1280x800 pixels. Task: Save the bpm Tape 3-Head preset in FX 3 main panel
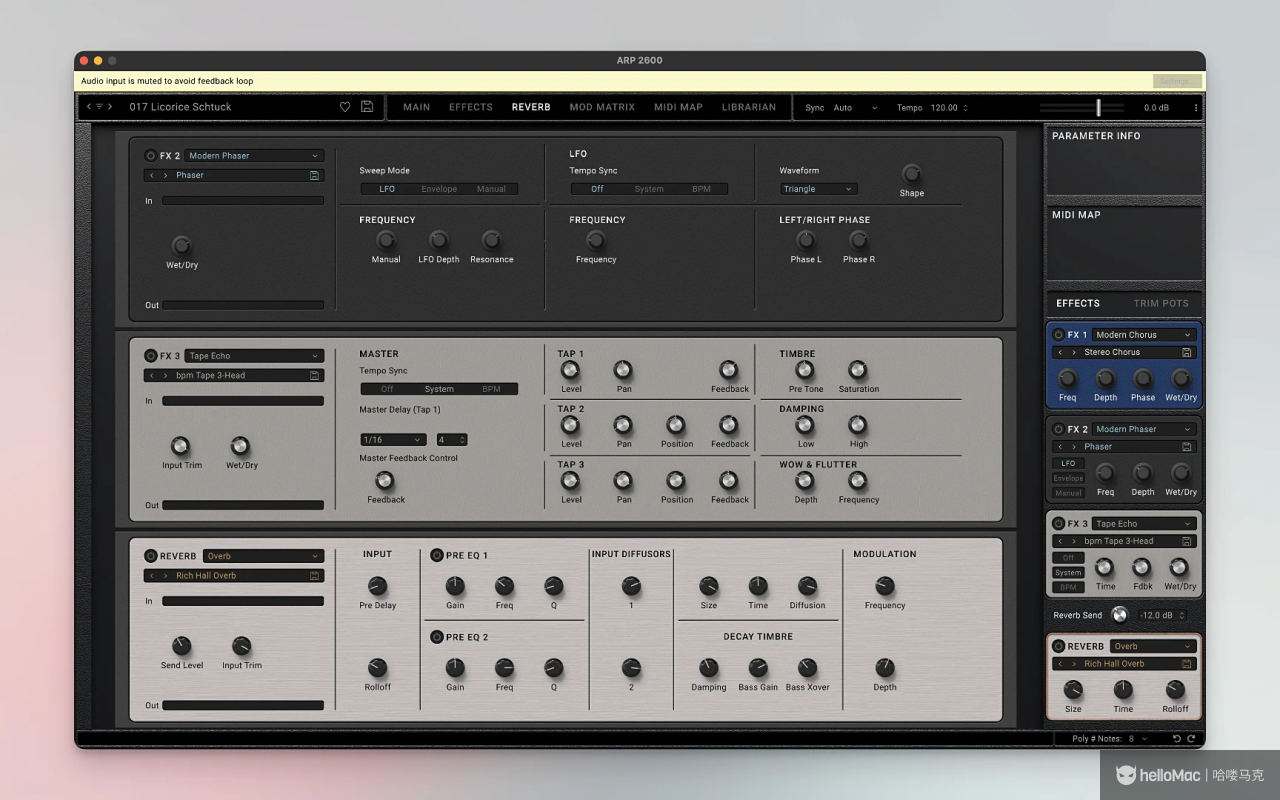(x=315, y=375)
